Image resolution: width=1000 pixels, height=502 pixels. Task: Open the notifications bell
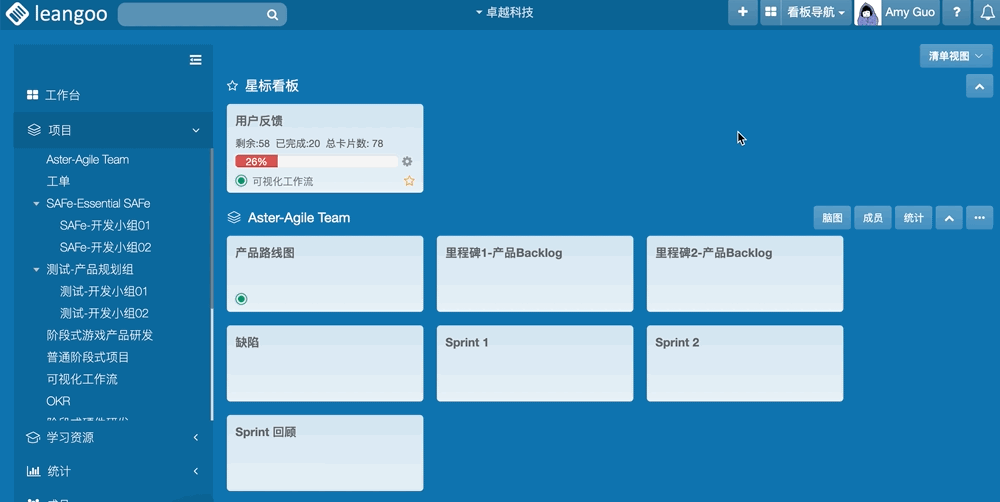tap(987, 13)
